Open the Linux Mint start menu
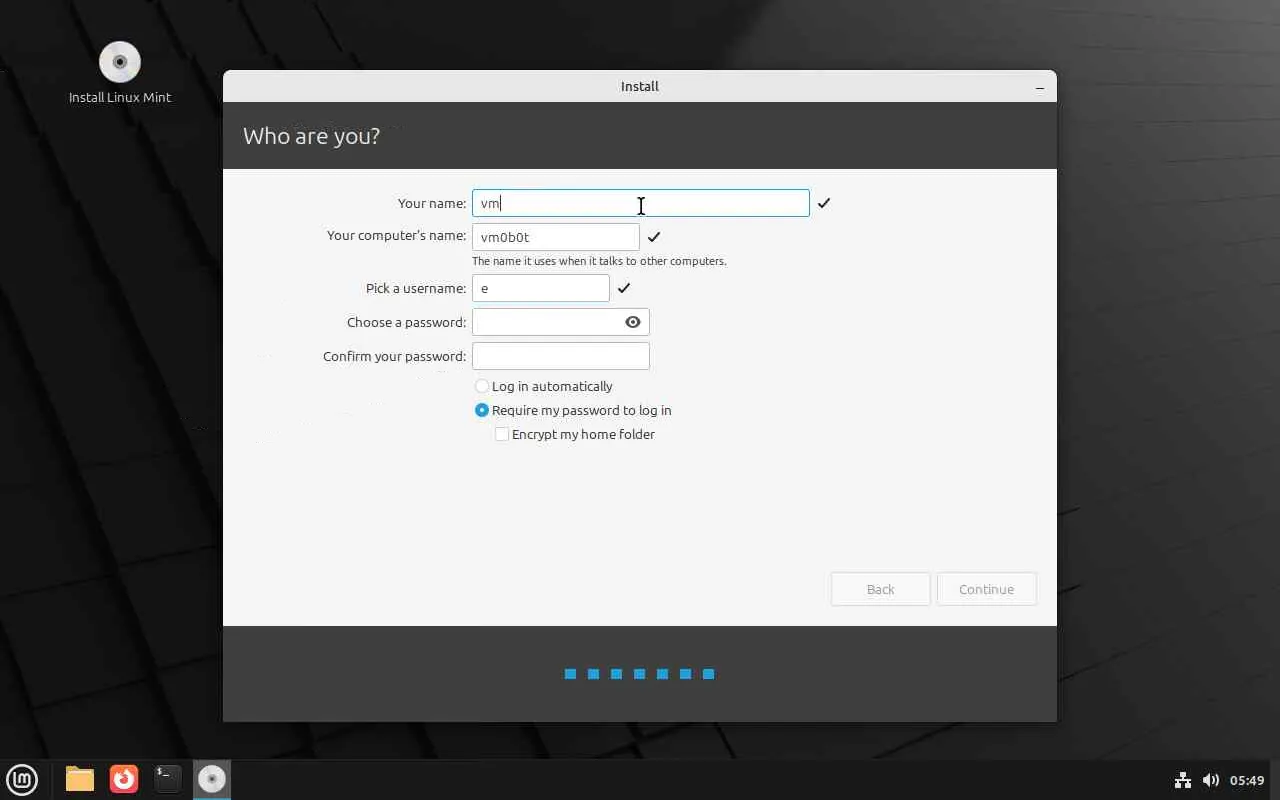The width and height of the screenshot is (1280, 800). [x=22, y=779]
